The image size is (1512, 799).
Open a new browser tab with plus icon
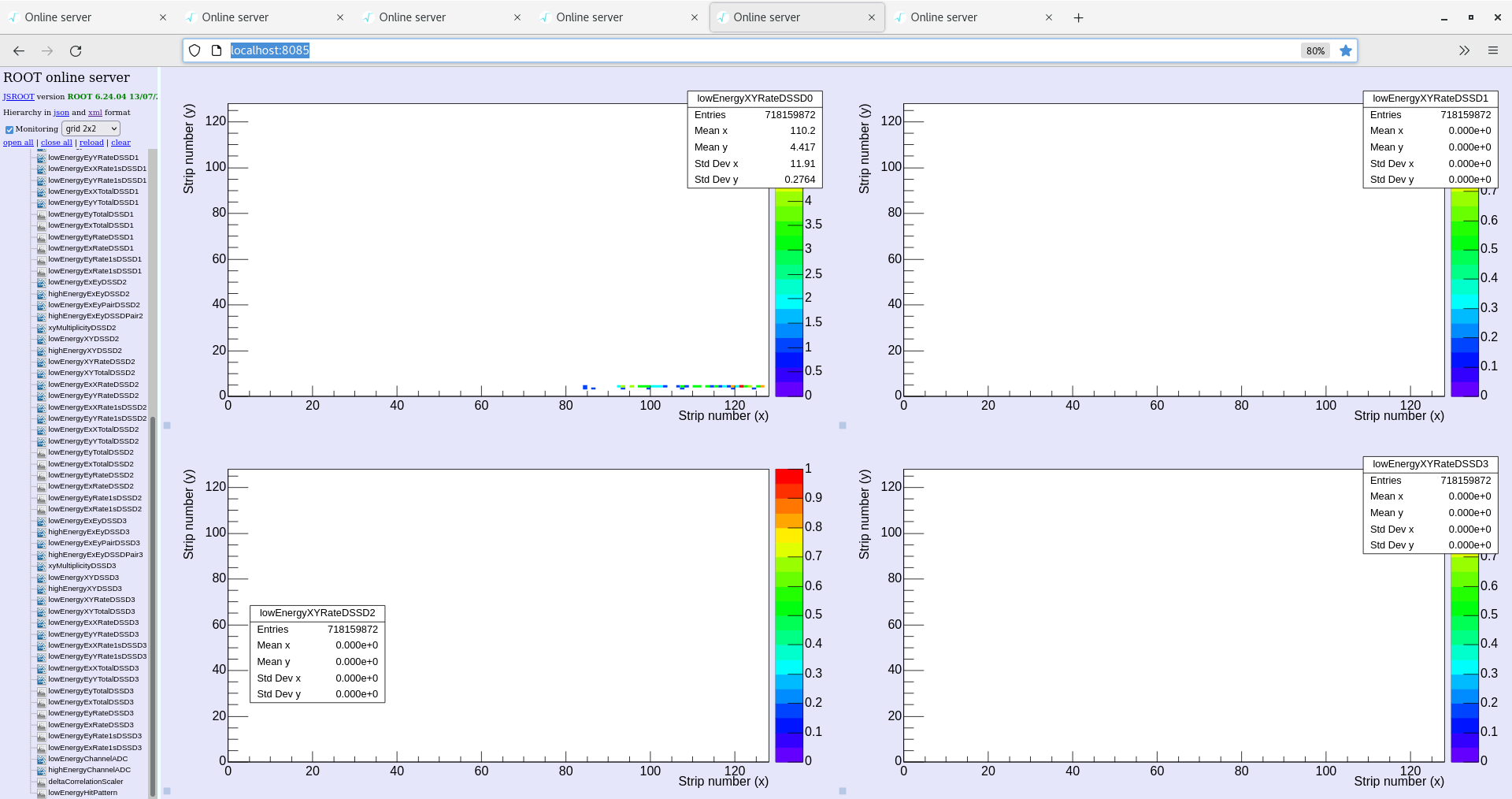1078,17
